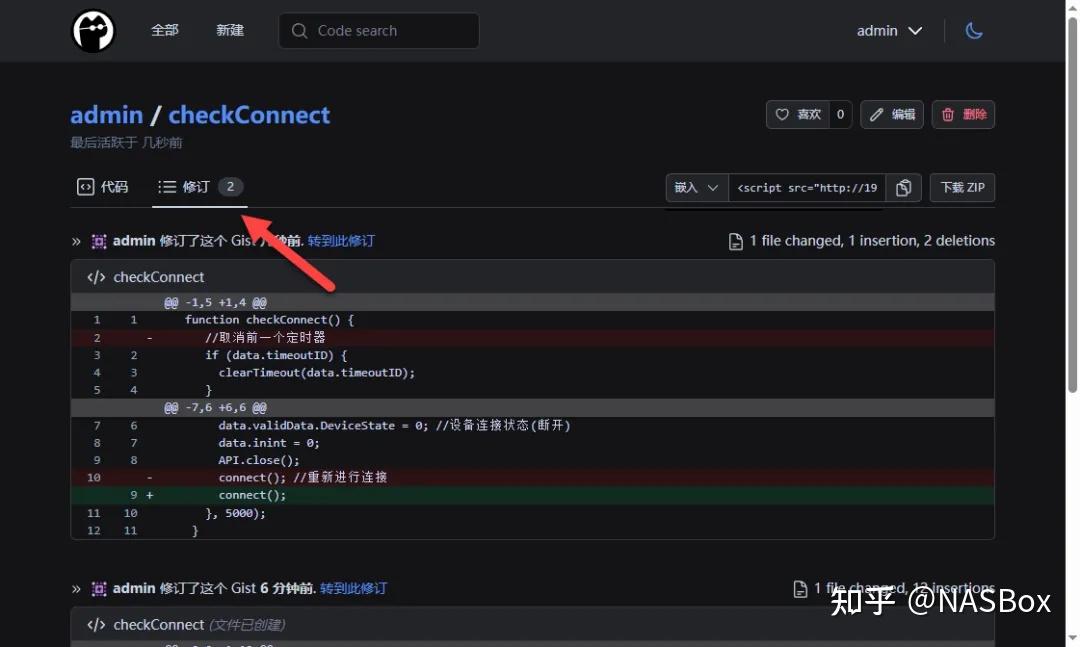Click the pencil icon on 编辑 button
1080x647 pixels.
[x=874, y=114]
